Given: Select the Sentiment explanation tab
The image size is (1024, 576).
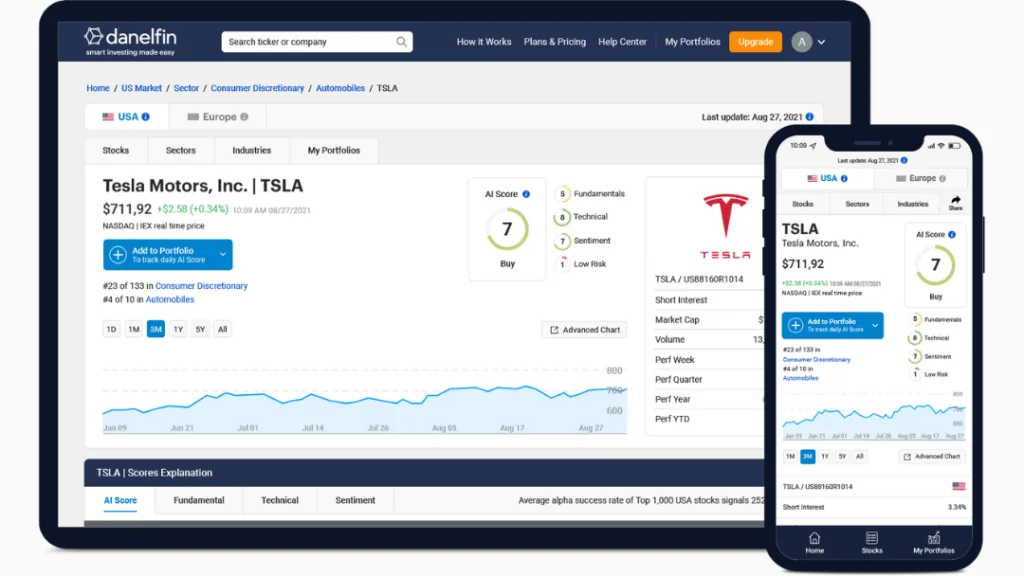Looking at the screenshot, I should (355, 500).
